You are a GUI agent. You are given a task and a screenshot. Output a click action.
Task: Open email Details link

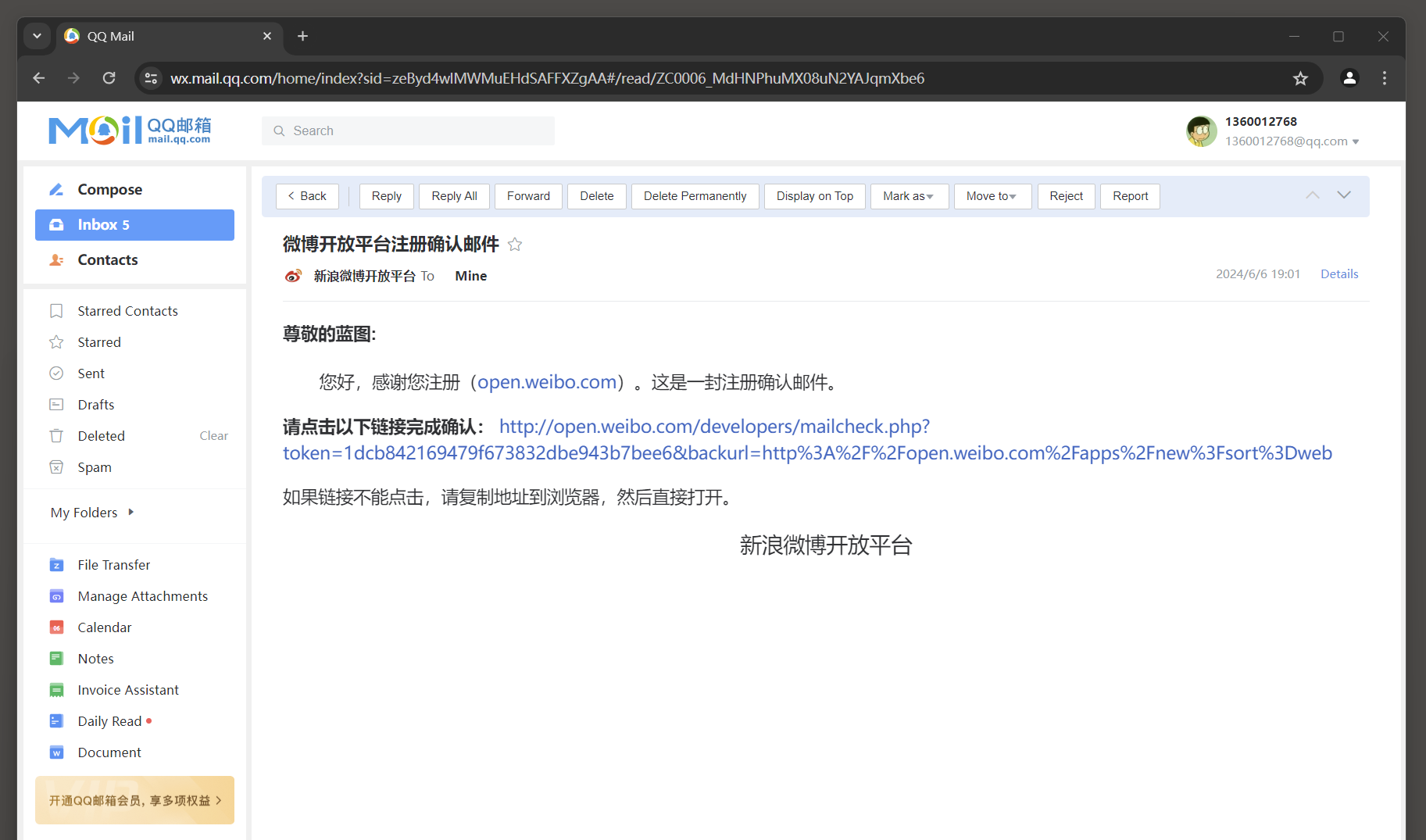1339,274
